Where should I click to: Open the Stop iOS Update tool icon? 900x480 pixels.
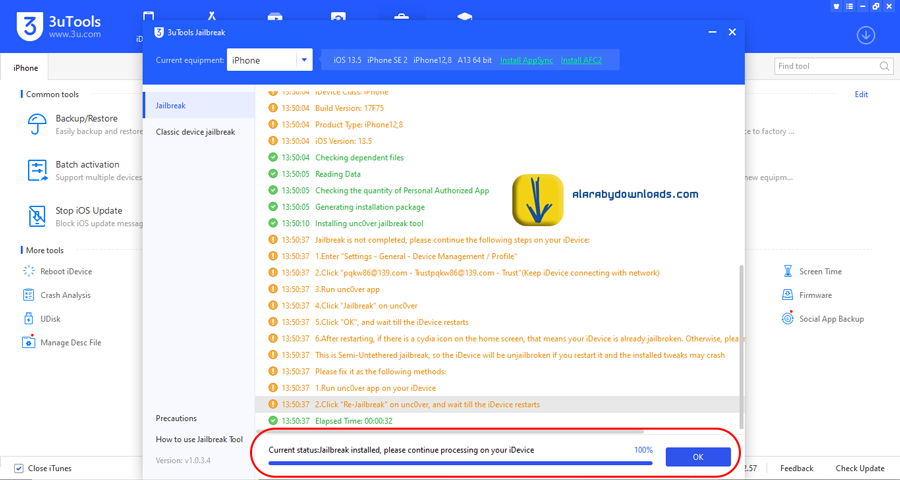coord(37,216)
